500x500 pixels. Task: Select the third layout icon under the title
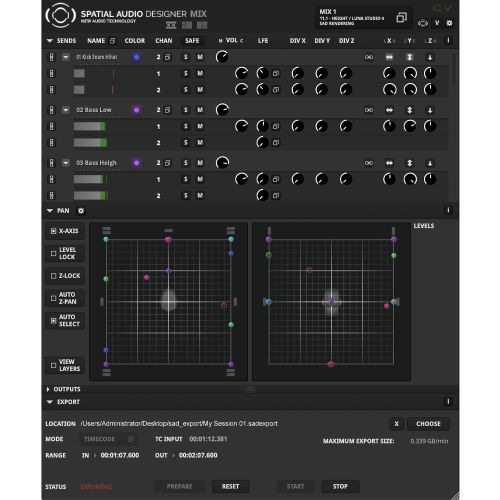click(x=202, y=25)
